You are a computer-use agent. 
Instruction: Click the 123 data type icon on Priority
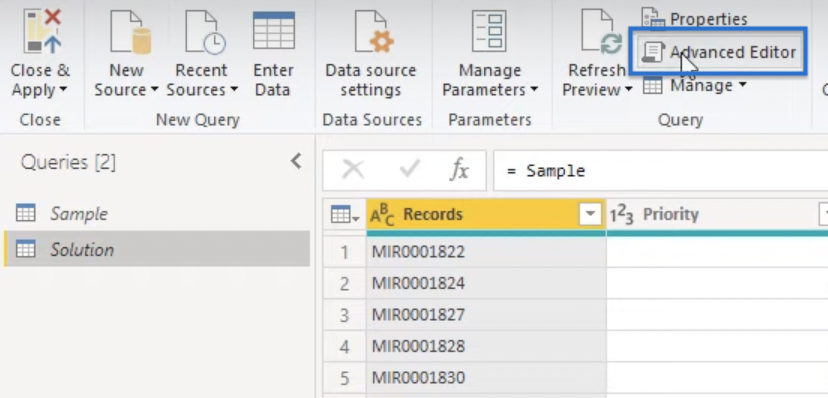[622, 215]
